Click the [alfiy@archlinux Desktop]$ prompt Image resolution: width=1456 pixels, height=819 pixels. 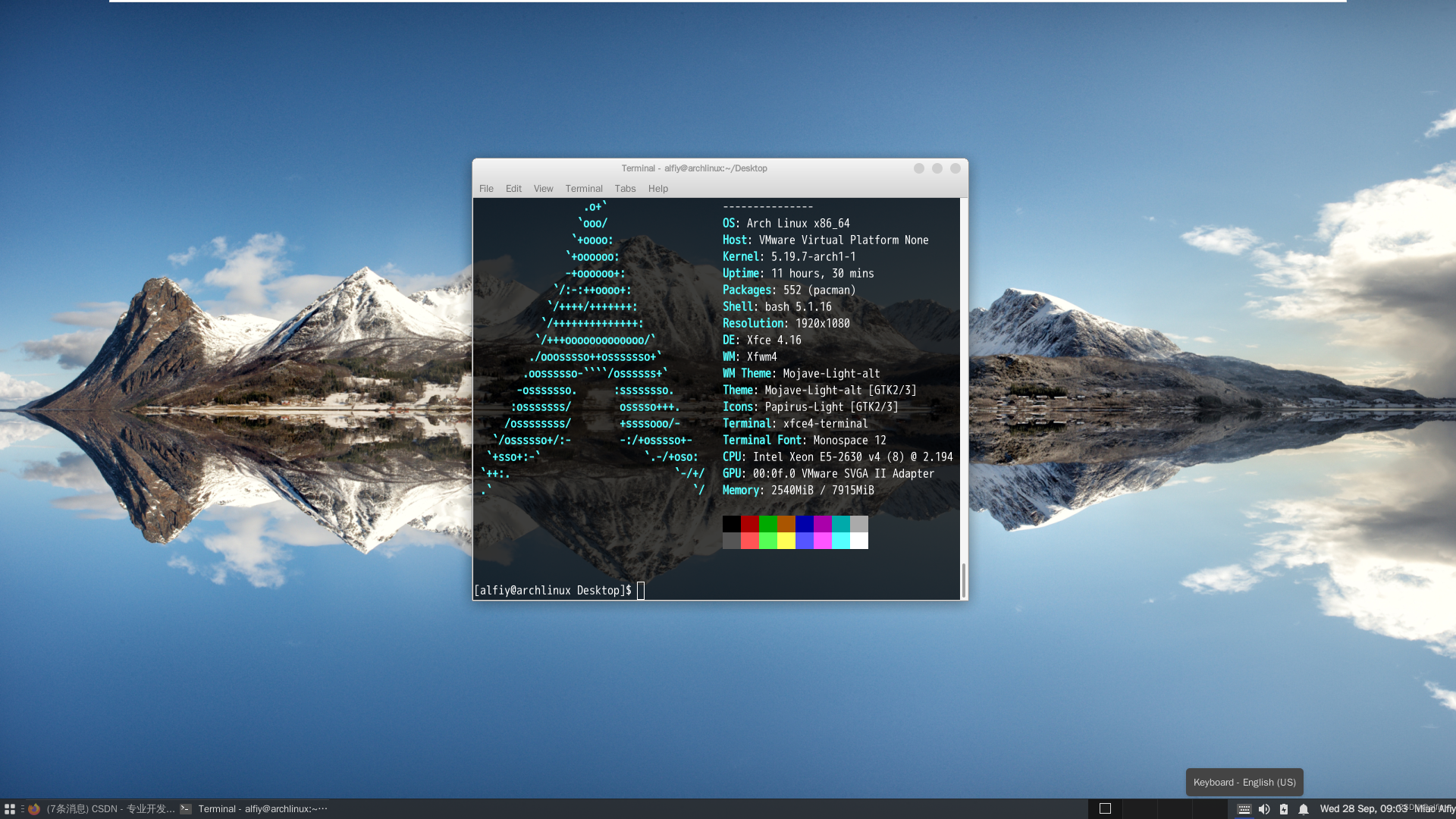click(553, 590)
